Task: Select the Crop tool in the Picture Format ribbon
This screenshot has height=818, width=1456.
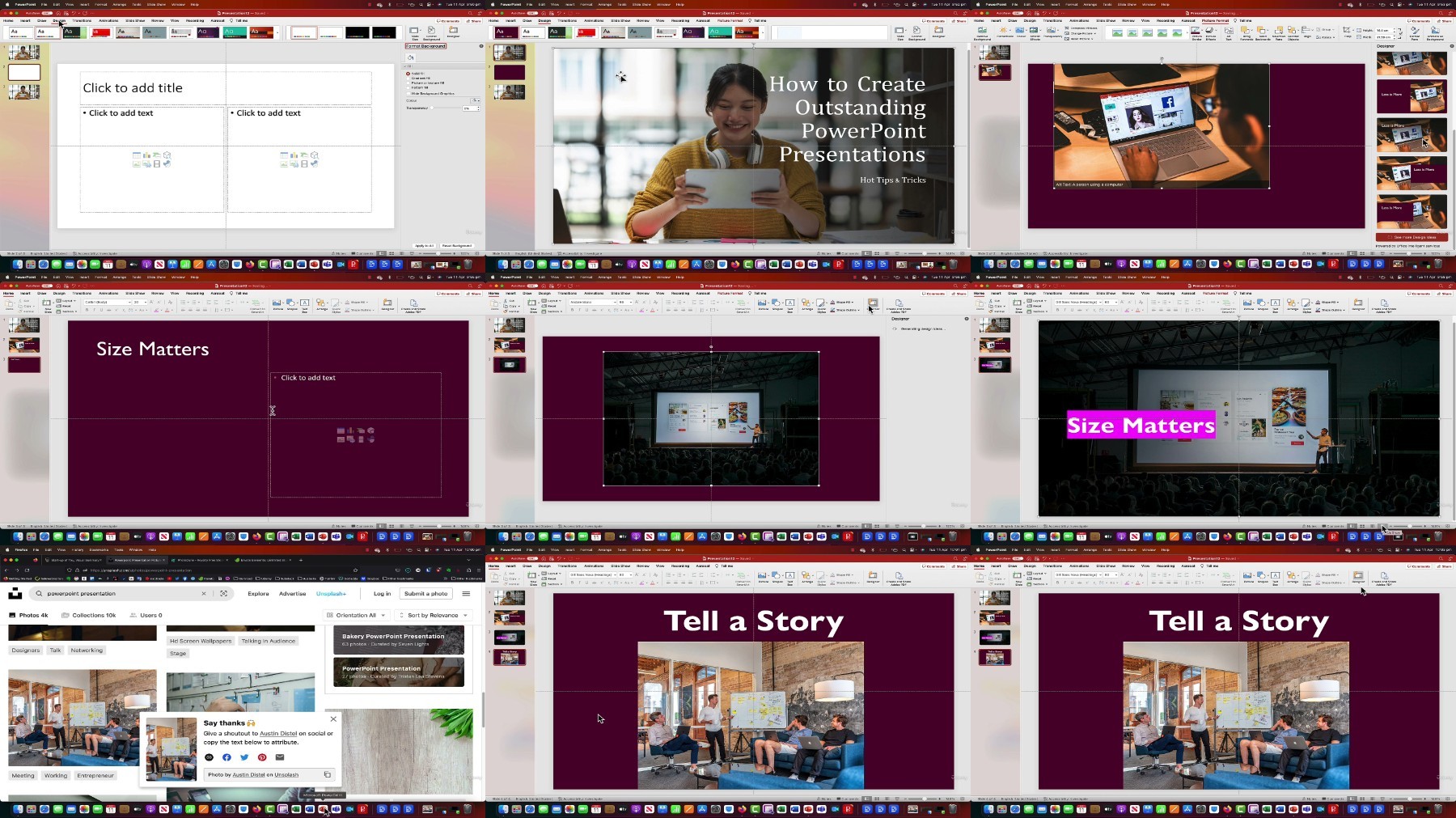Action: tap(1347, 32)
